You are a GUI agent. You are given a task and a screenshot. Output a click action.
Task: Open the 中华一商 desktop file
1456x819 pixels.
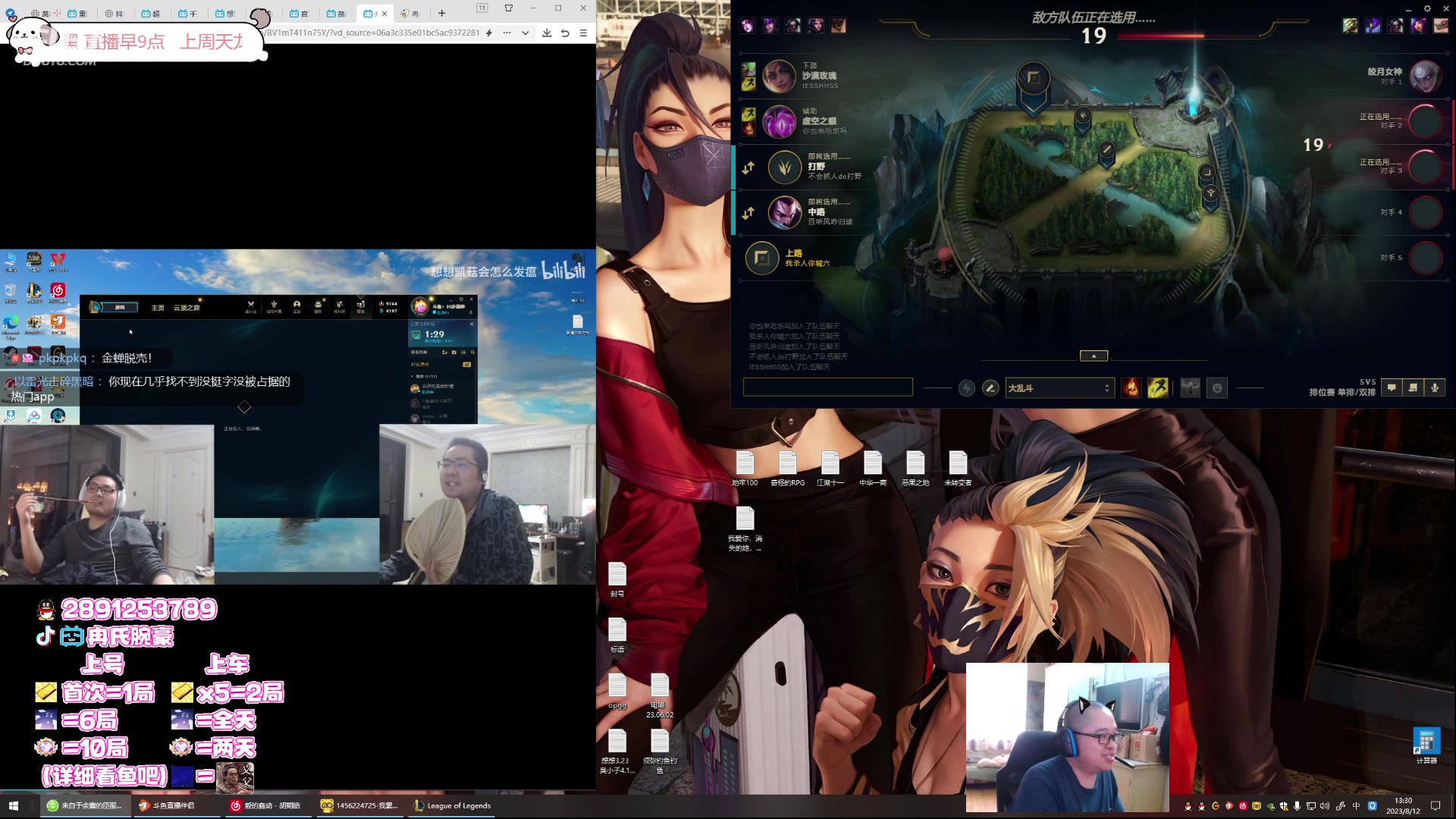pos(873,468)
